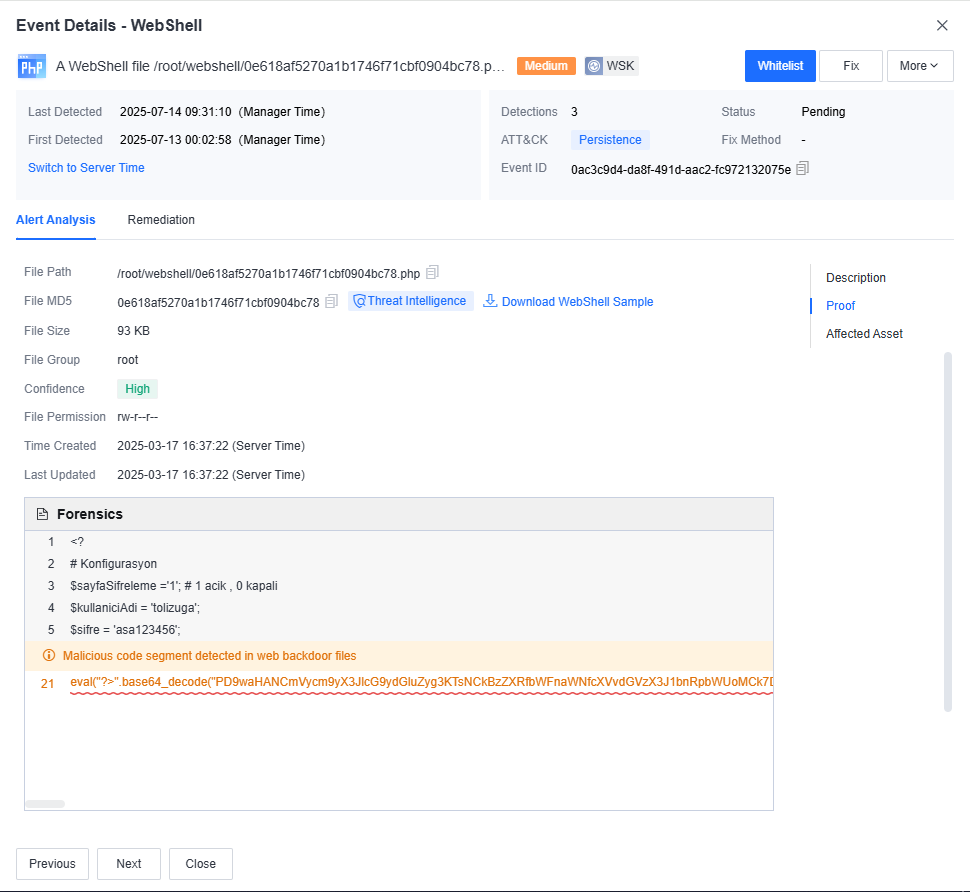This screenshot has height=892, width=970.
Task: Click the malicious code warning info icon
Action: click(48, 655)
